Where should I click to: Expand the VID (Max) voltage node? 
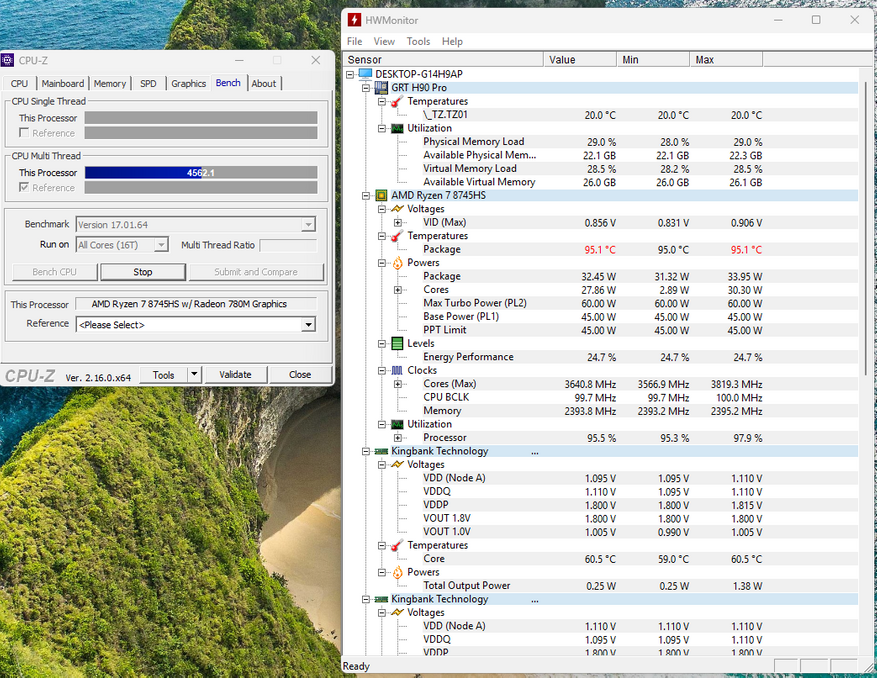coord(398,222)
